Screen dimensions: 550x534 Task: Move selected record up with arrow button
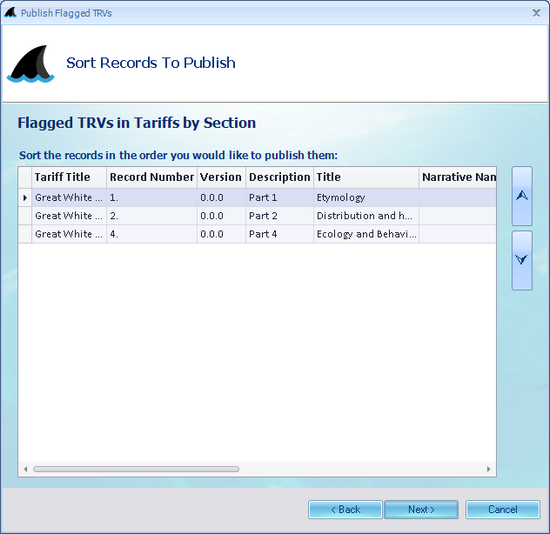click(522, 196)
